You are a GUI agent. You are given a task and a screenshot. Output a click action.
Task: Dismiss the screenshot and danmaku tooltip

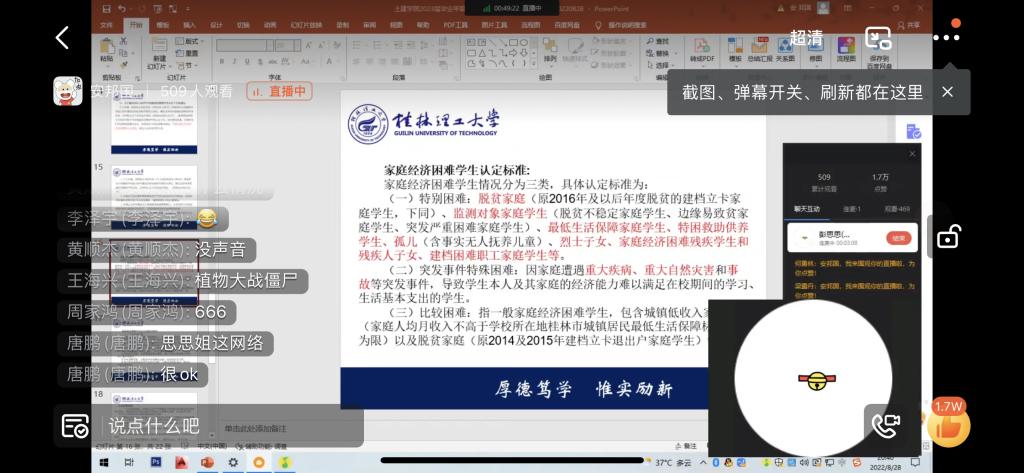(947, 92)
